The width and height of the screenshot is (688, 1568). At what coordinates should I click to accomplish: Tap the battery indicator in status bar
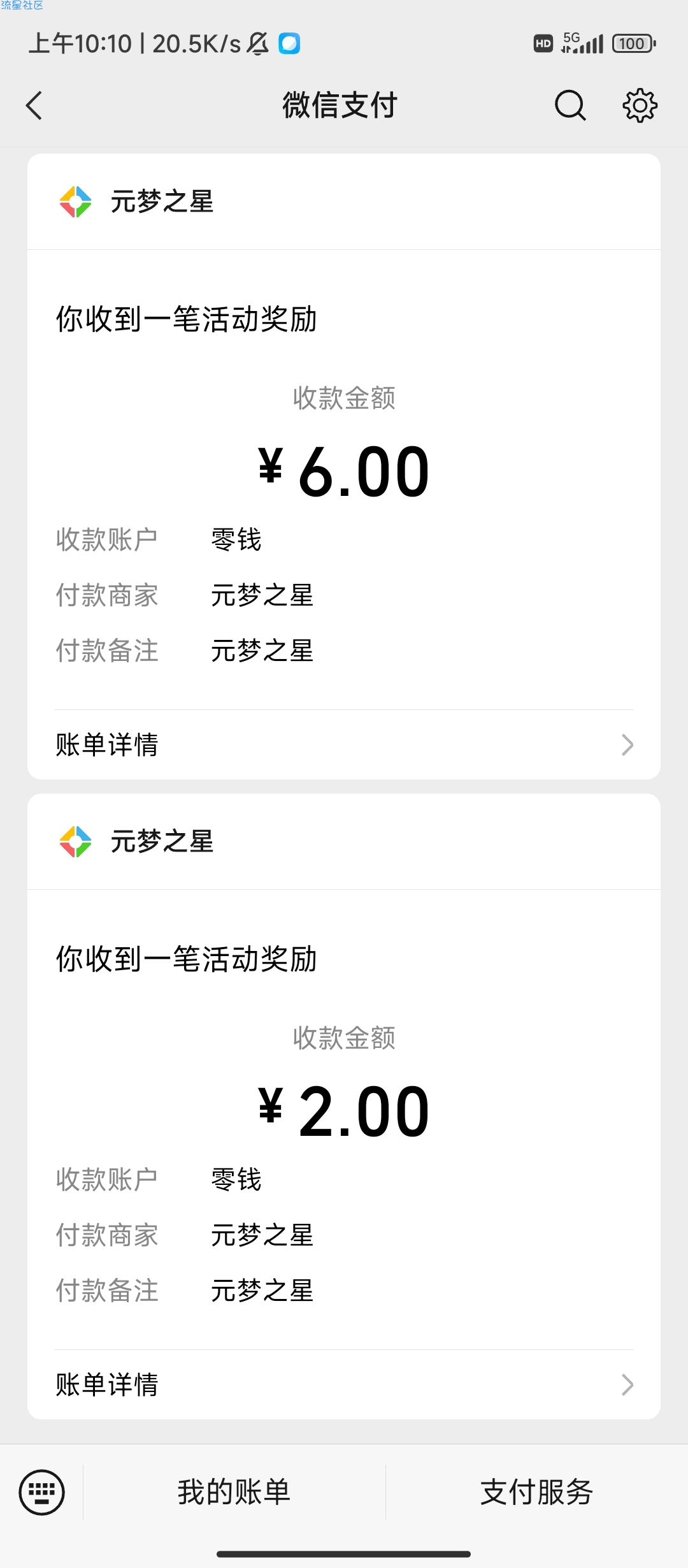(633, 44)
